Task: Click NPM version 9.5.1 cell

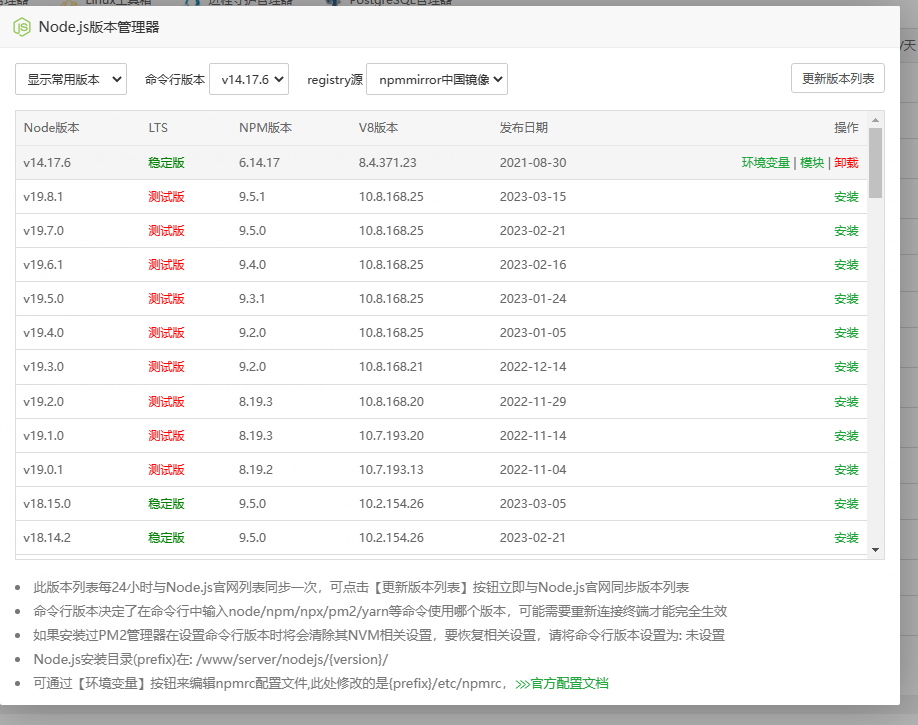Action: pos(252,197)
